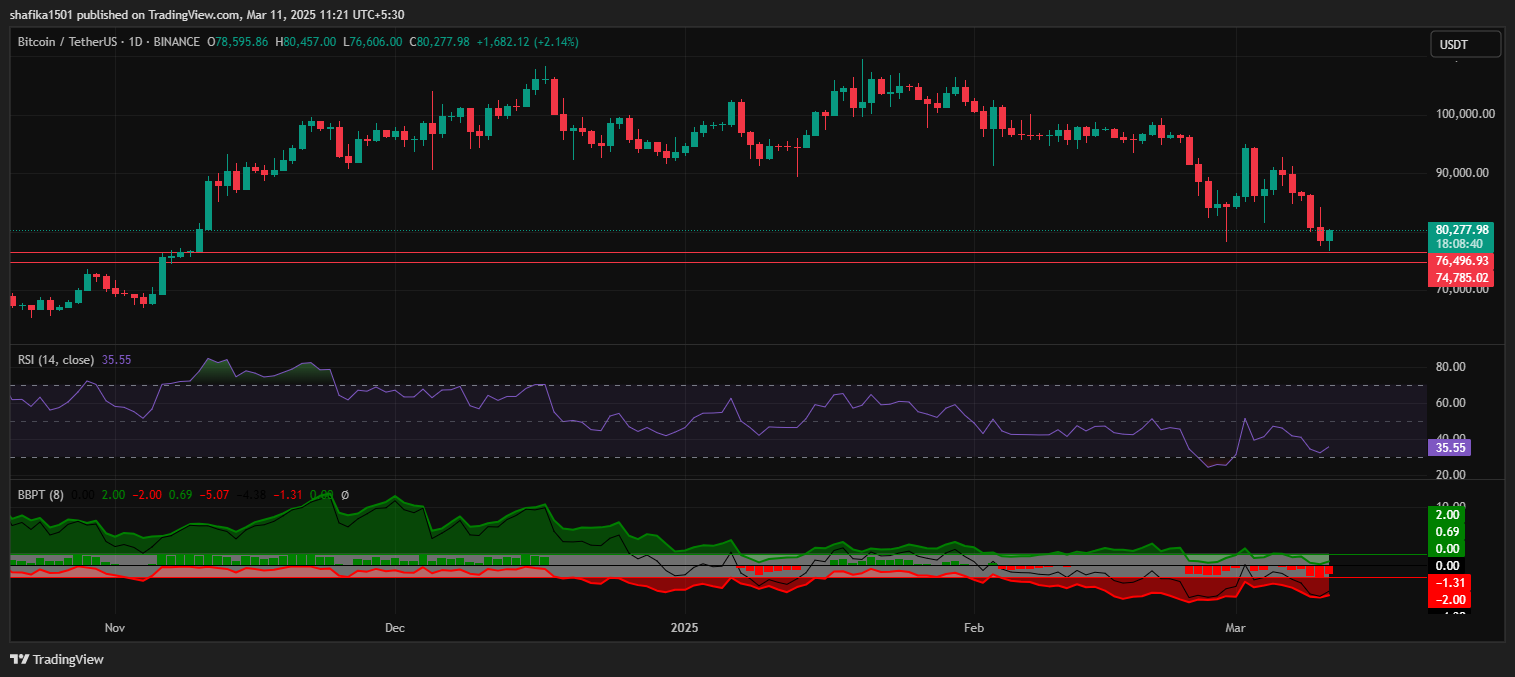Click the red BBPT badge showing -1.31
The image size is (1515, 677).
coord(1448,581)
